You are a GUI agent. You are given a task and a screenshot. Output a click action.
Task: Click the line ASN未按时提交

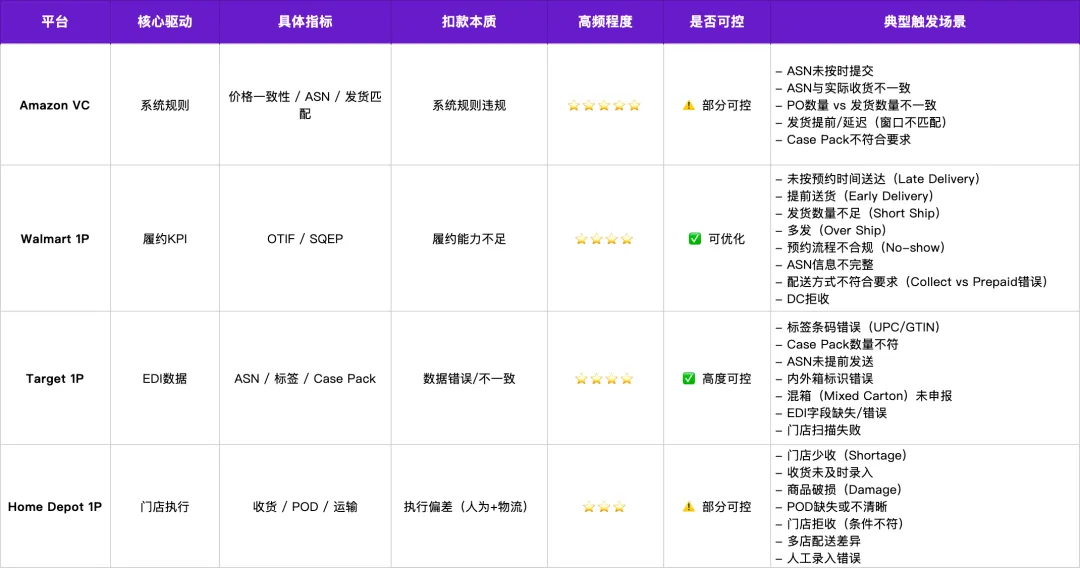tap(824, 71)
